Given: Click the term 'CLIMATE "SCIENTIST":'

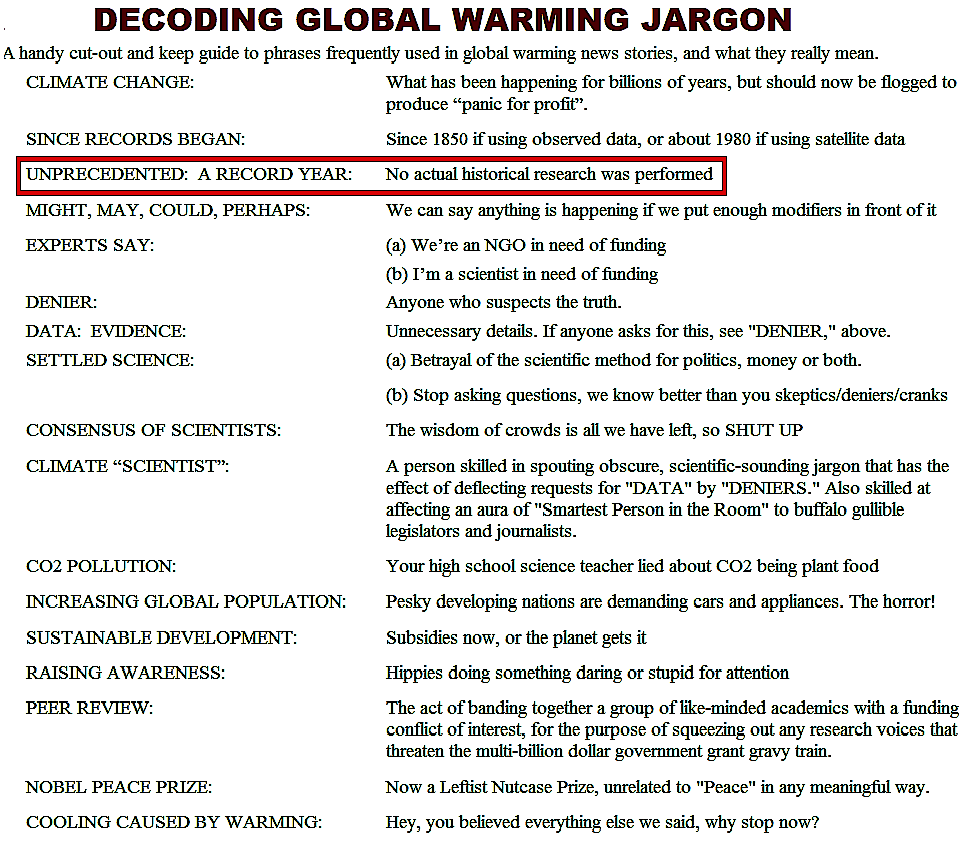Looking at the screenshot, I should tap(127, 466).
